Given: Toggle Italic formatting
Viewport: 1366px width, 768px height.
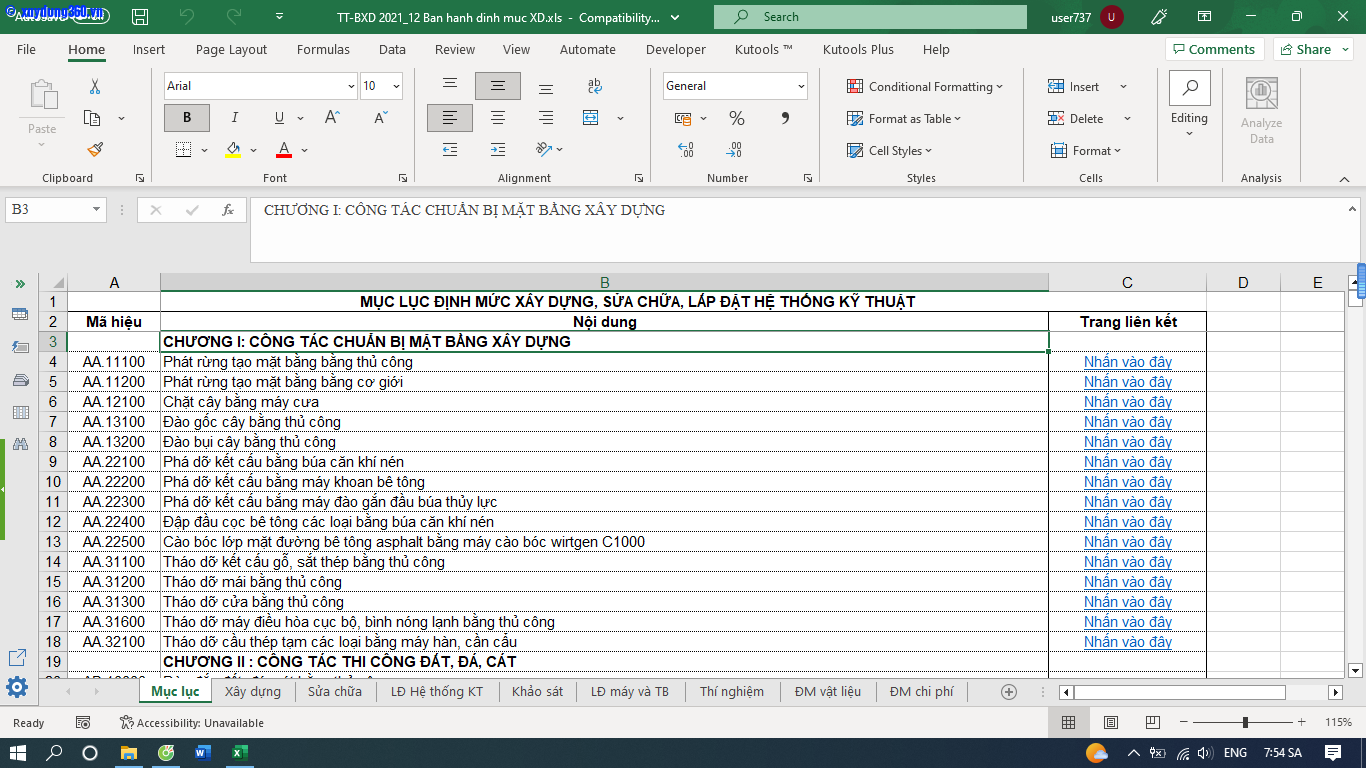Looking at the screenshot, I should (x=235, y=118).
